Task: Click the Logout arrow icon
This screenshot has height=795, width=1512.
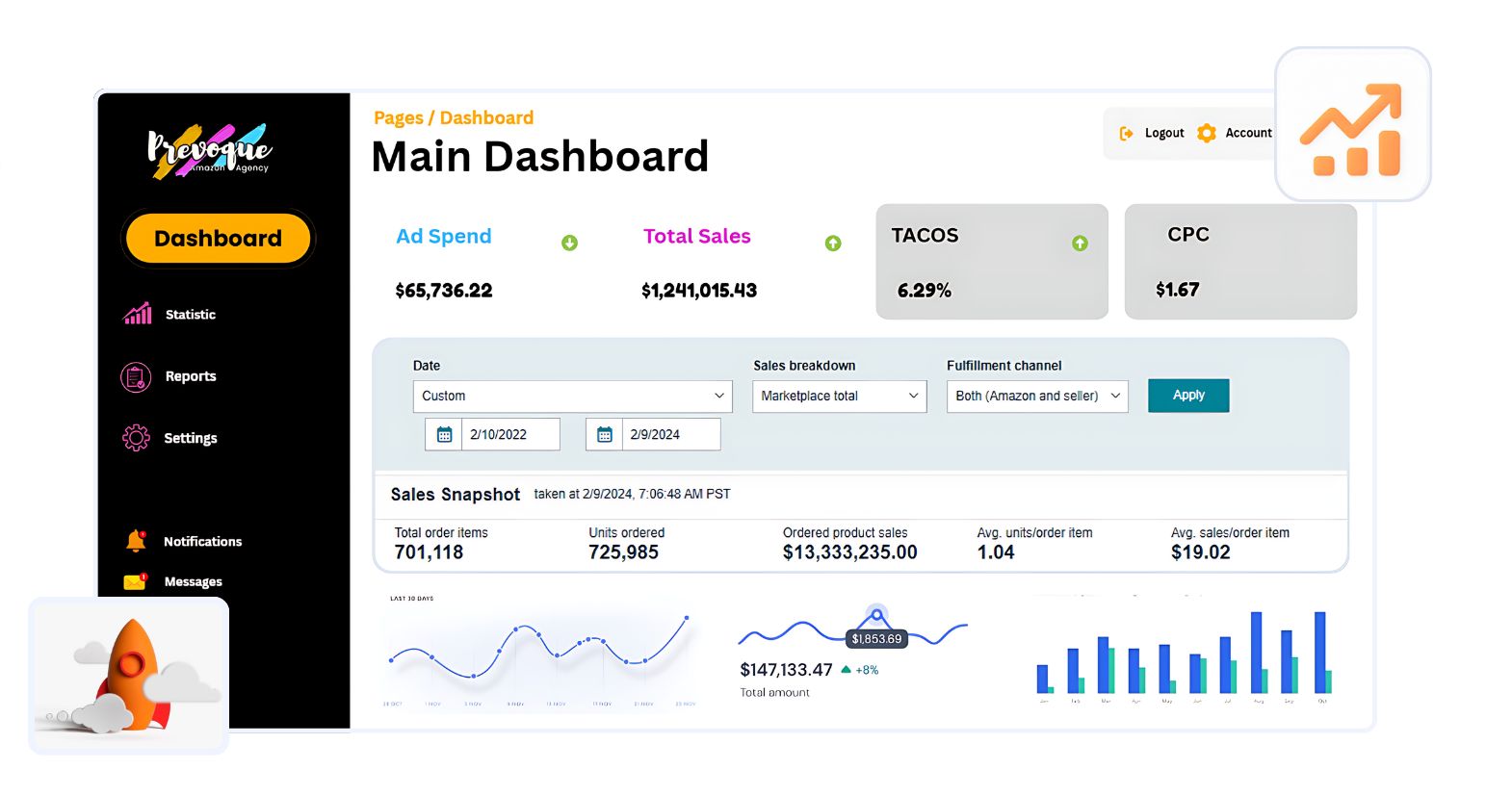Action: pyautogui.click(x=1126, y=134)
